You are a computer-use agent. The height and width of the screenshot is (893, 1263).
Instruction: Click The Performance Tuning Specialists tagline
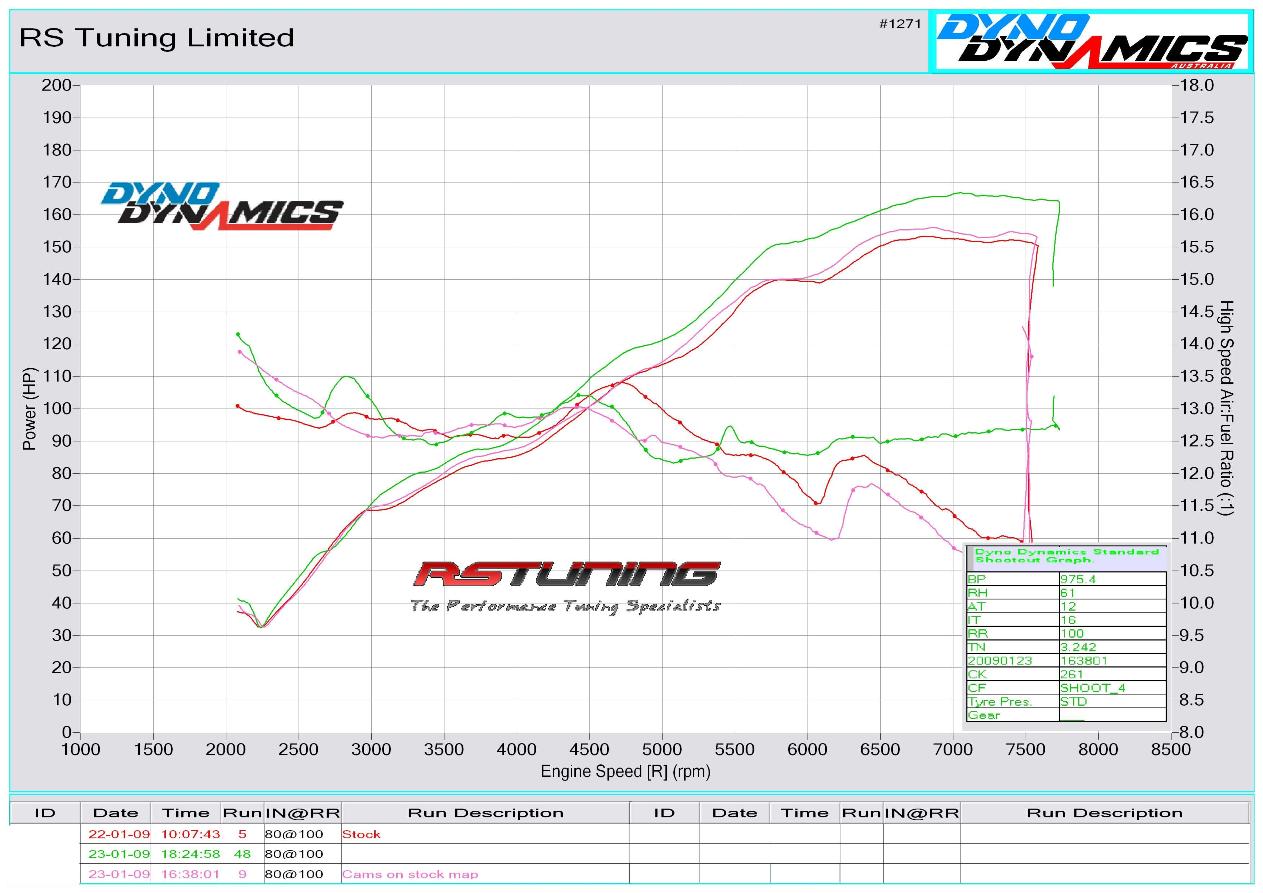pyautogui.click(x=565, y=606)
